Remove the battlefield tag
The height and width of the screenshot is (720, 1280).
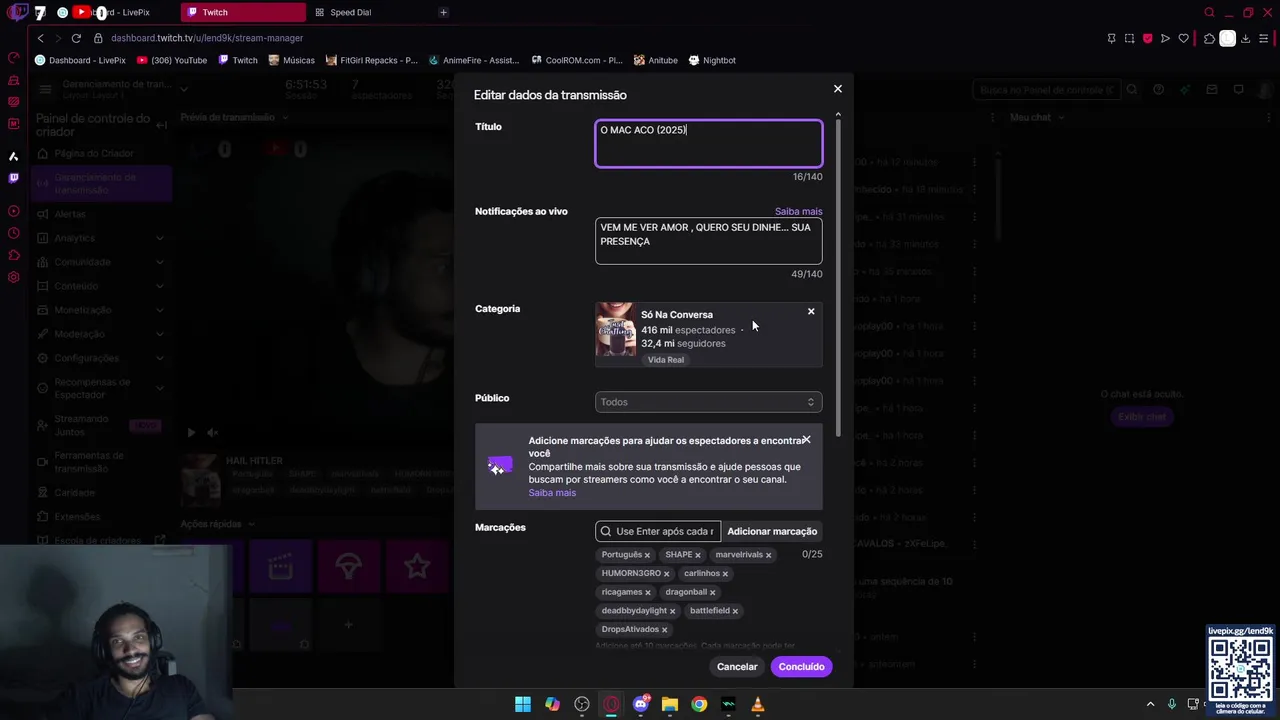pyautogui.click(x=735, y=611)
